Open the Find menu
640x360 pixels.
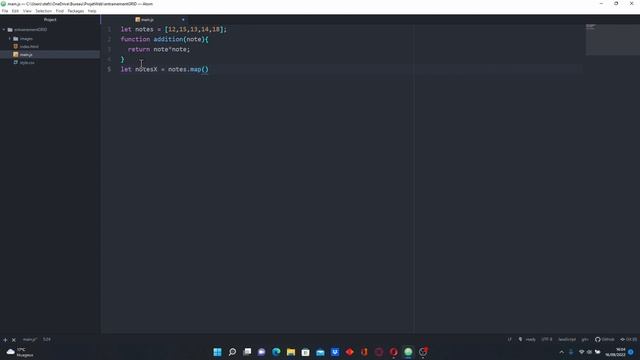click(x=60, y=11)
